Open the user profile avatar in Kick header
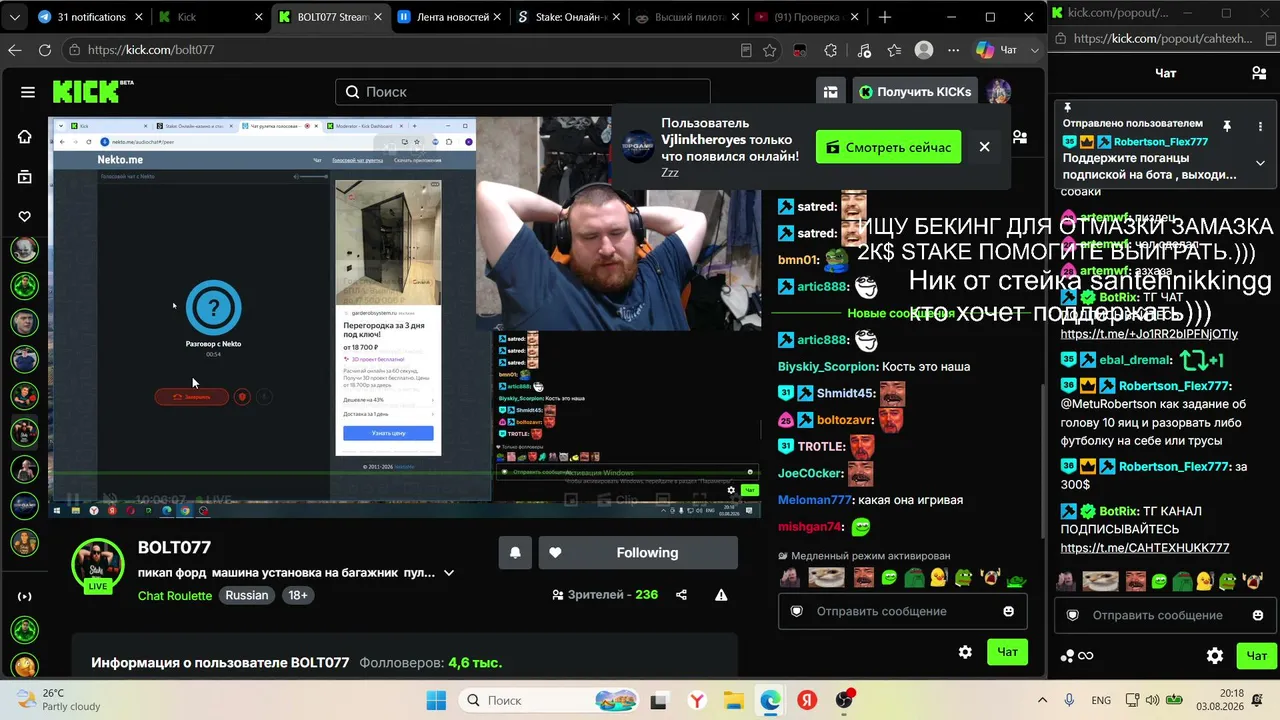This screenshot has width=1280, height=720. (998, 92)
